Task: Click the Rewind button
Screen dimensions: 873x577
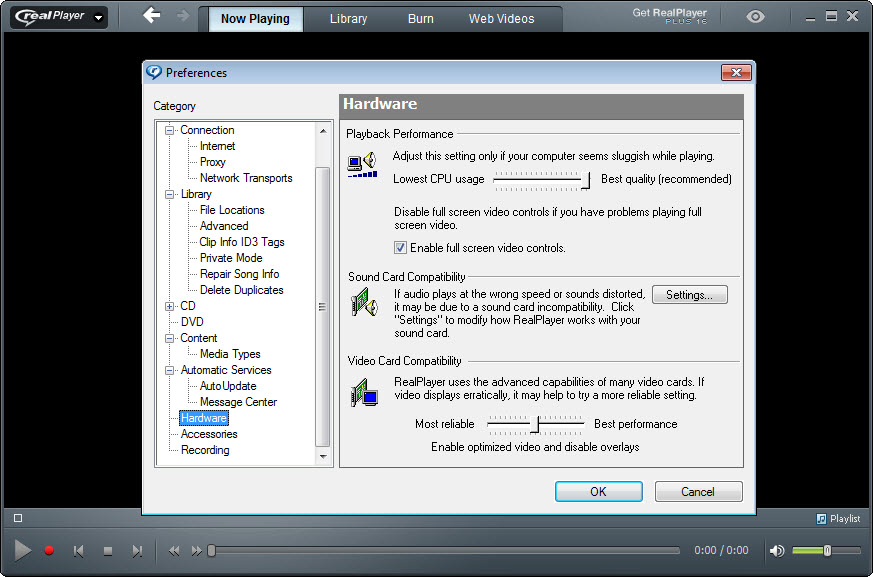Action: 174,551
